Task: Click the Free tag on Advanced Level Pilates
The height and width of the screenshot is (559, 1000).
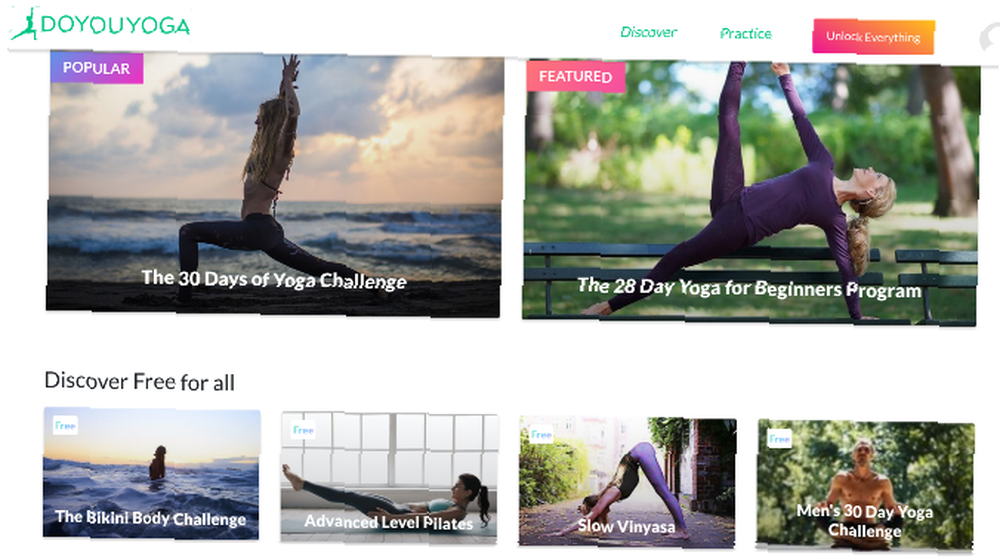Action: (x=303, y=430)
